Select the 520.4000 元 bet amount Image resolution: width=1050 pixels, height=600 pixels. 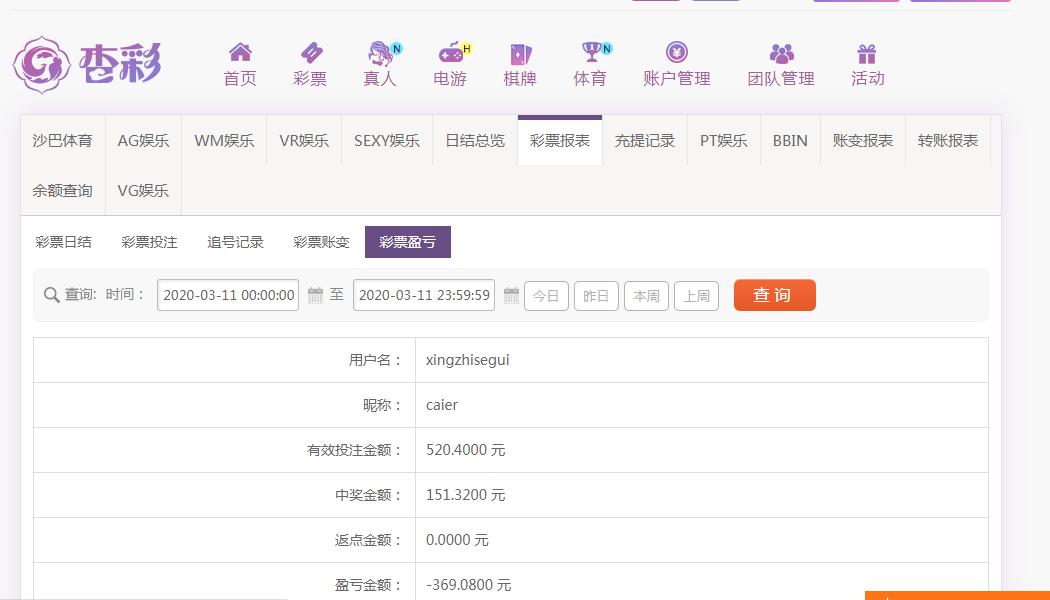click(465, 450)
